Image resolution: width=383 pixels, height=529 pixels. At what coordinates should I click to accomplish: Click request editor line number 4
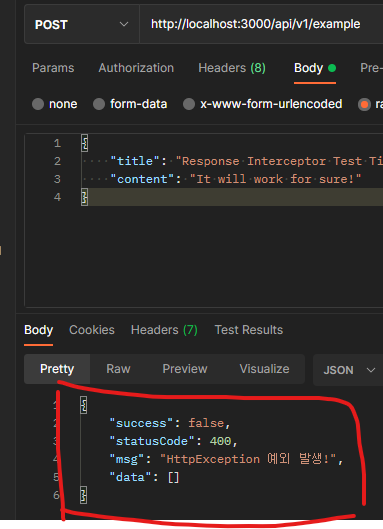57,197
